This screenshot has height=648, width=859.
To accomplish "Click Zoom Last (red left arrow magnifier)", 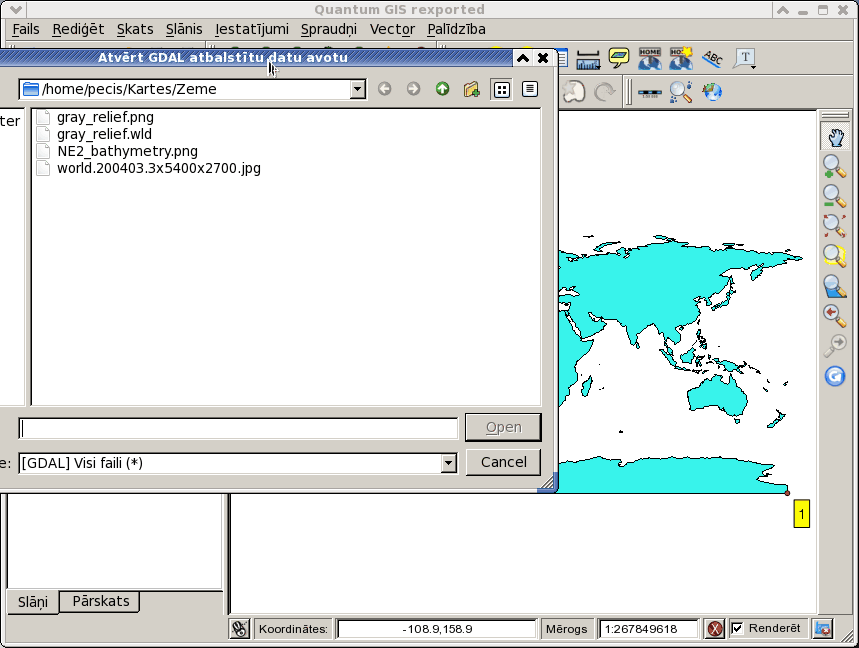I will click(834, 316).
